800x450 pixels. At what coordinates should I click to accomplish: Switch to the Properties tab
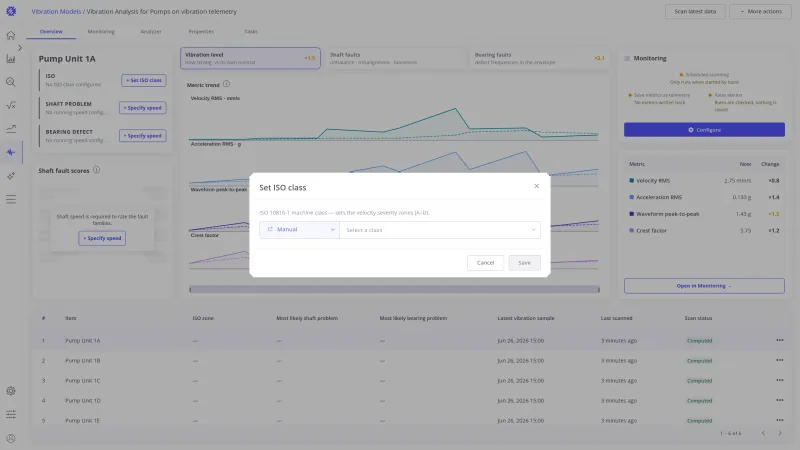(201, 32)
